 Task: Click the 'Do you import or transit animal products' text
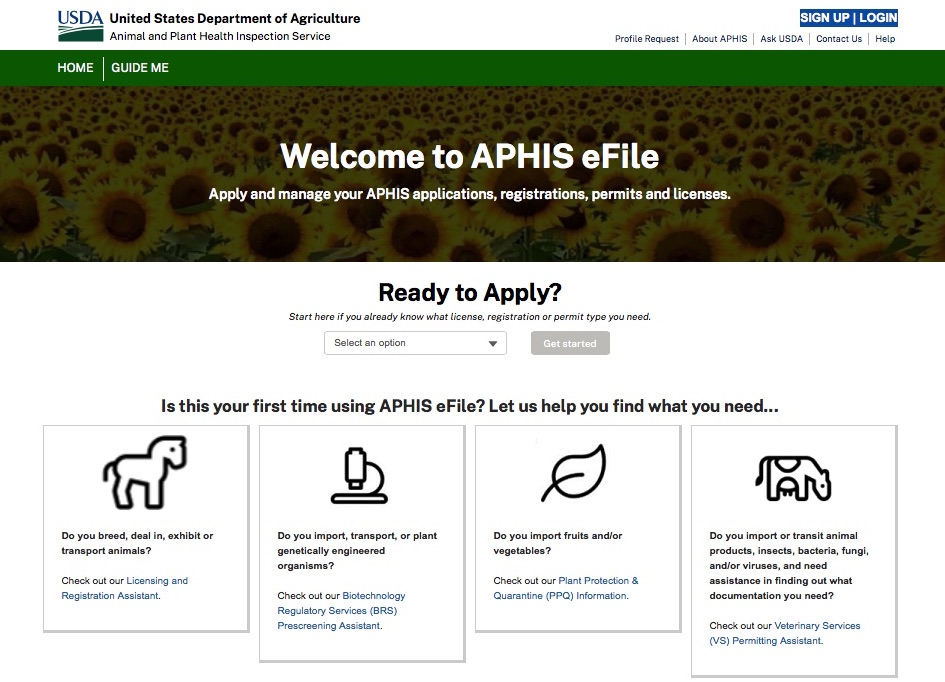789,566
